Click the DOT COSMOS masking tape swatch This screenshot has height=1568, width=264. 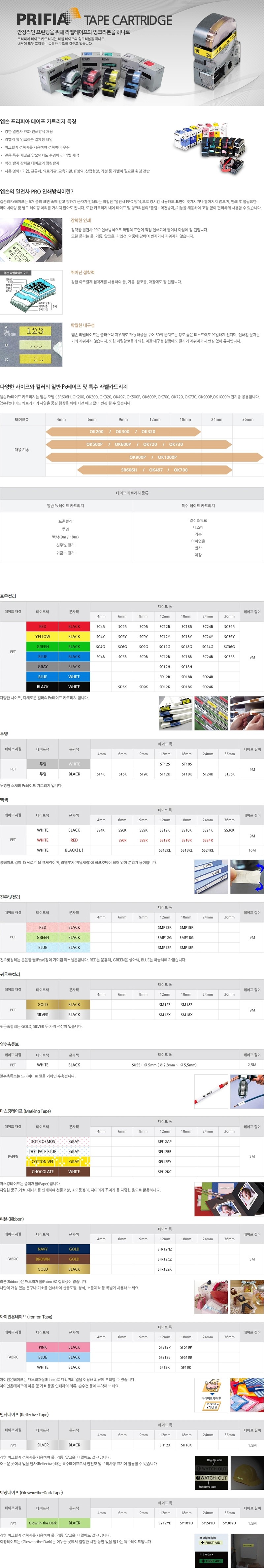click(43, 1141)
